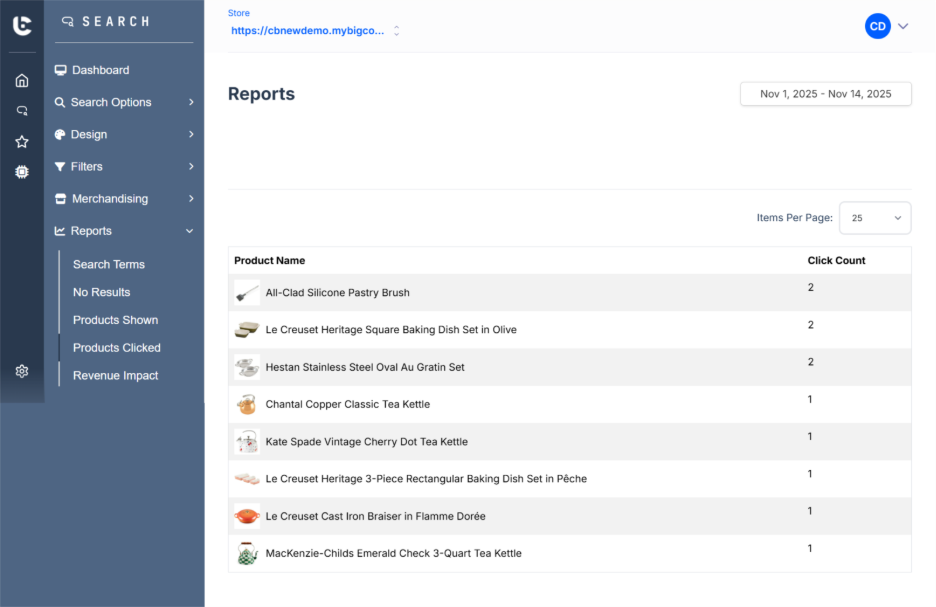Click the date range picker field
This screenshot has height=607, width=936.
click(x=825, y=94)
